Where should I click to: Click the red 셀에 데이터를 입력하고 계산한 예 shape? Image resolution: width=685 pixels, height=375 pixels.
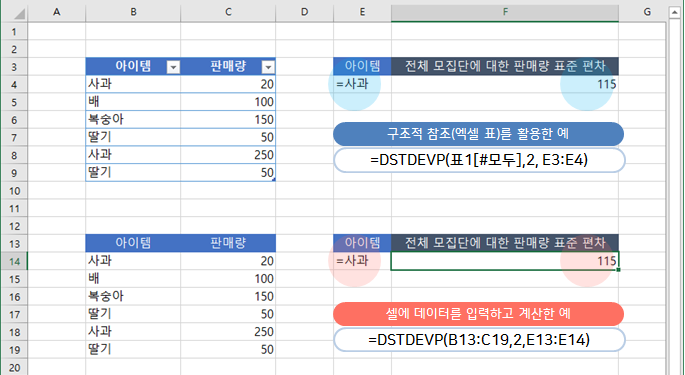point(478,314)
